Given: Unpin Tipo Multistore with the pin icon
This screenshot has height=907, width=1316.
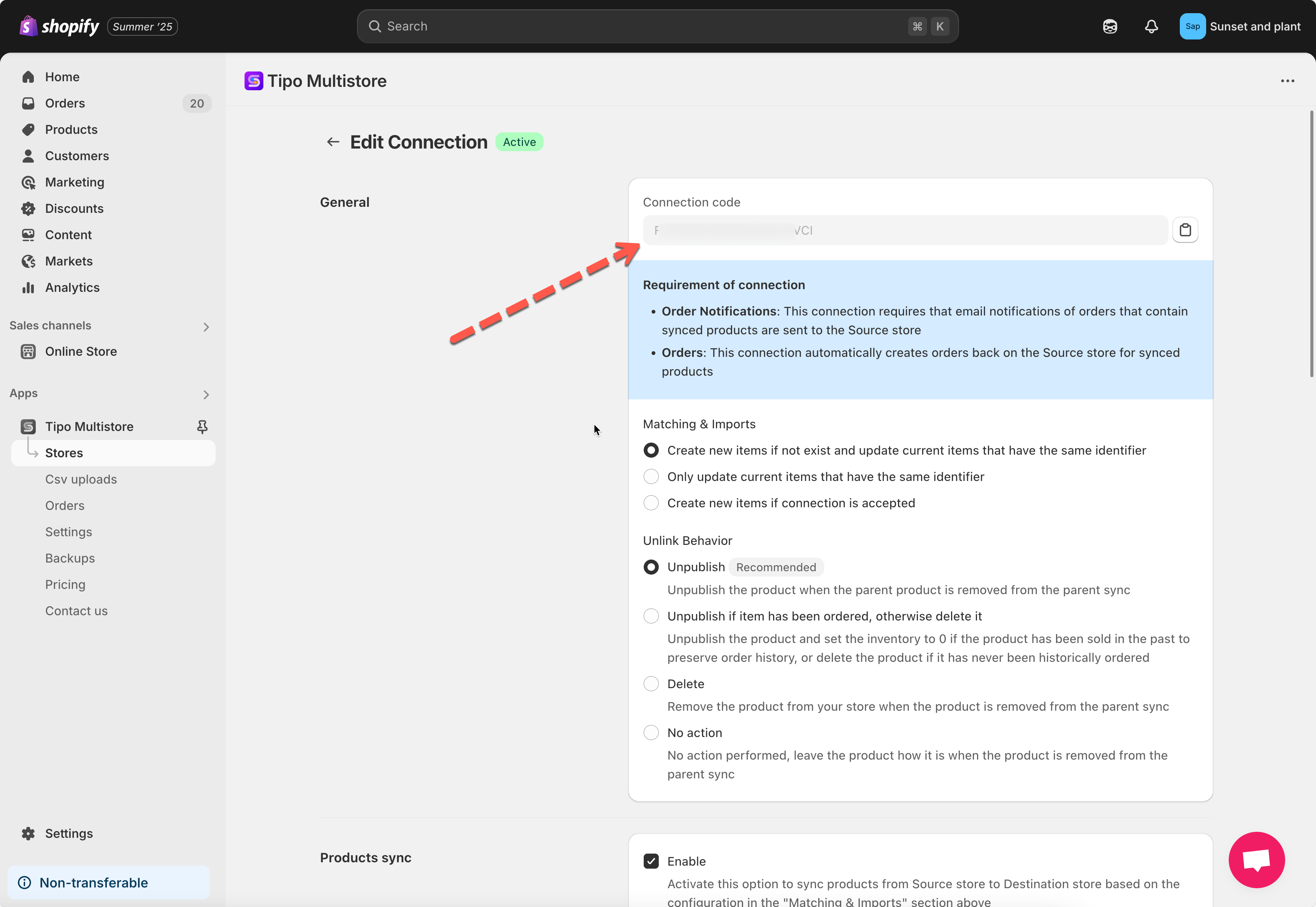Looking at the screenshot, I should pyautogui.click(x=202, y=426).
